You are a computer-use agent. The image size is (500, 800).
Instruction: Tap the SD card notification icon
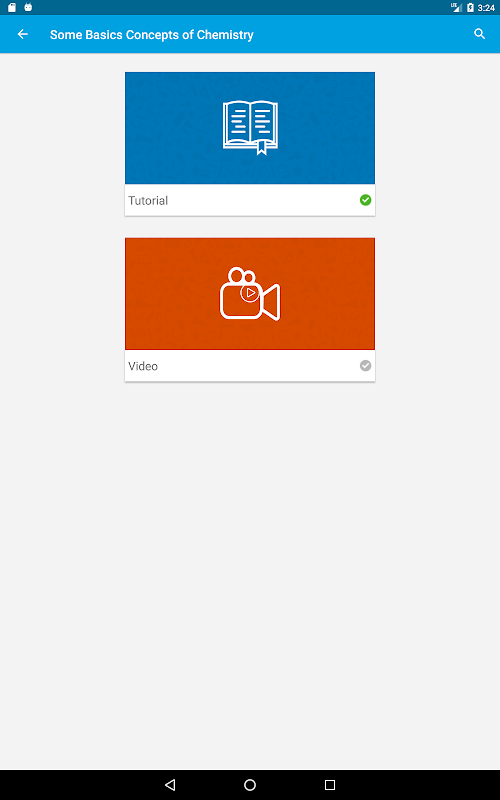click(12, 7)
